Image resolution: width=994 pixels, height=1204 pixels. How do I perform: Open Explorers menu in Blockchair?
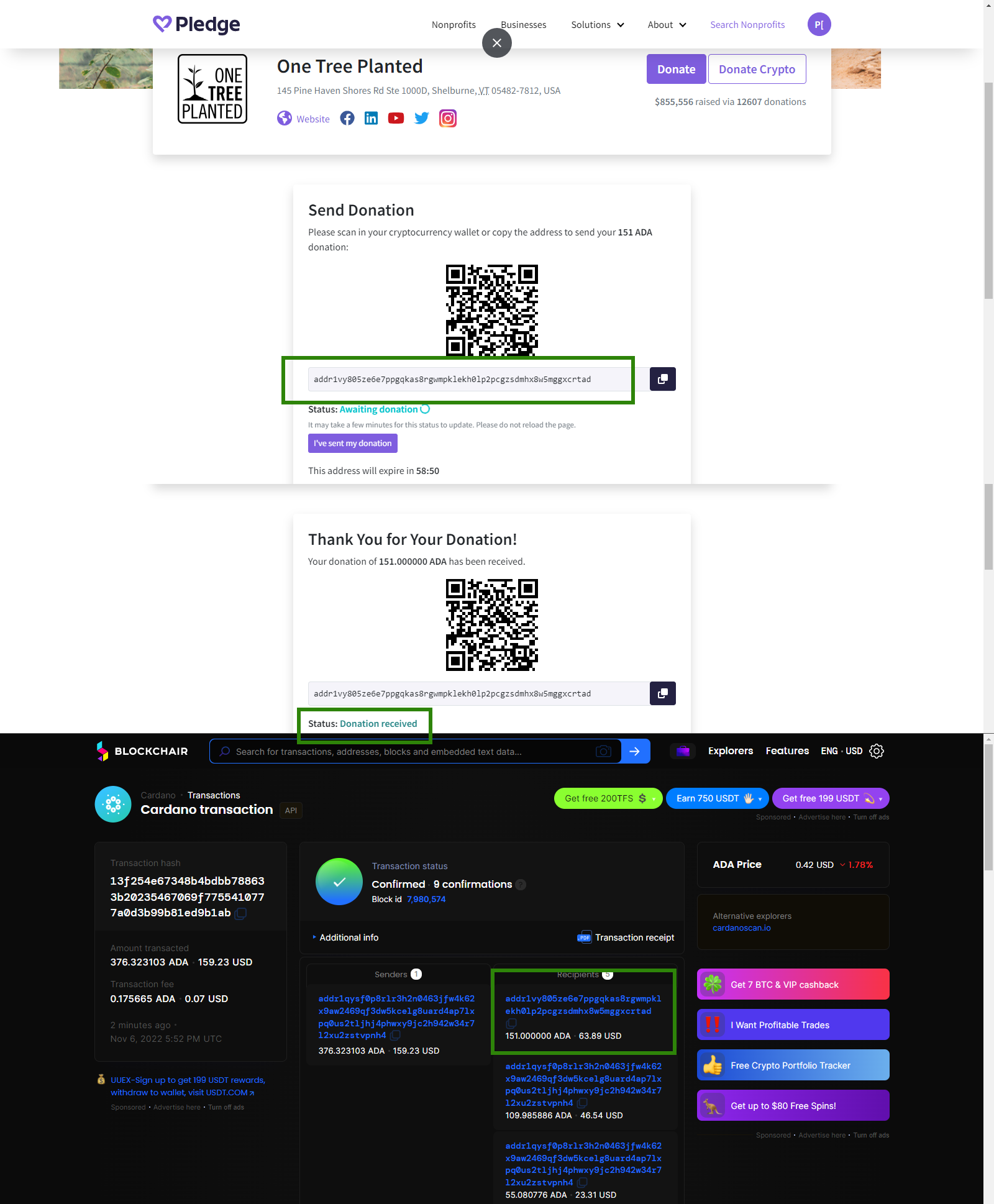[730, 751]
